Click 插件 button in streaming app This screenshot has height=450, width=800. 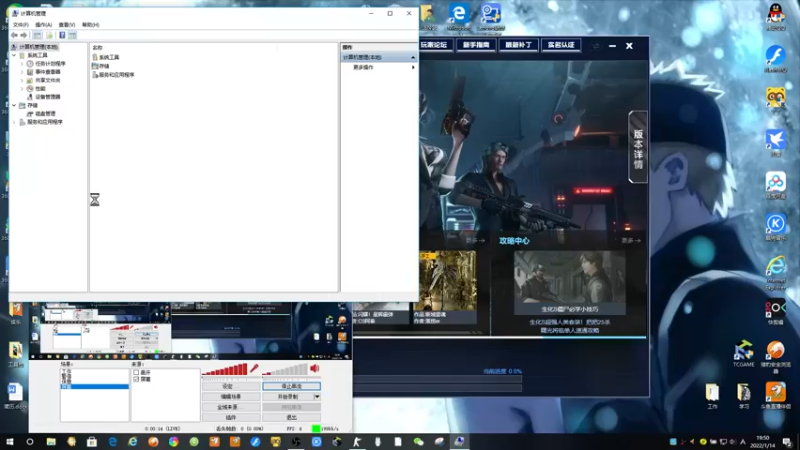coord(231,417)
